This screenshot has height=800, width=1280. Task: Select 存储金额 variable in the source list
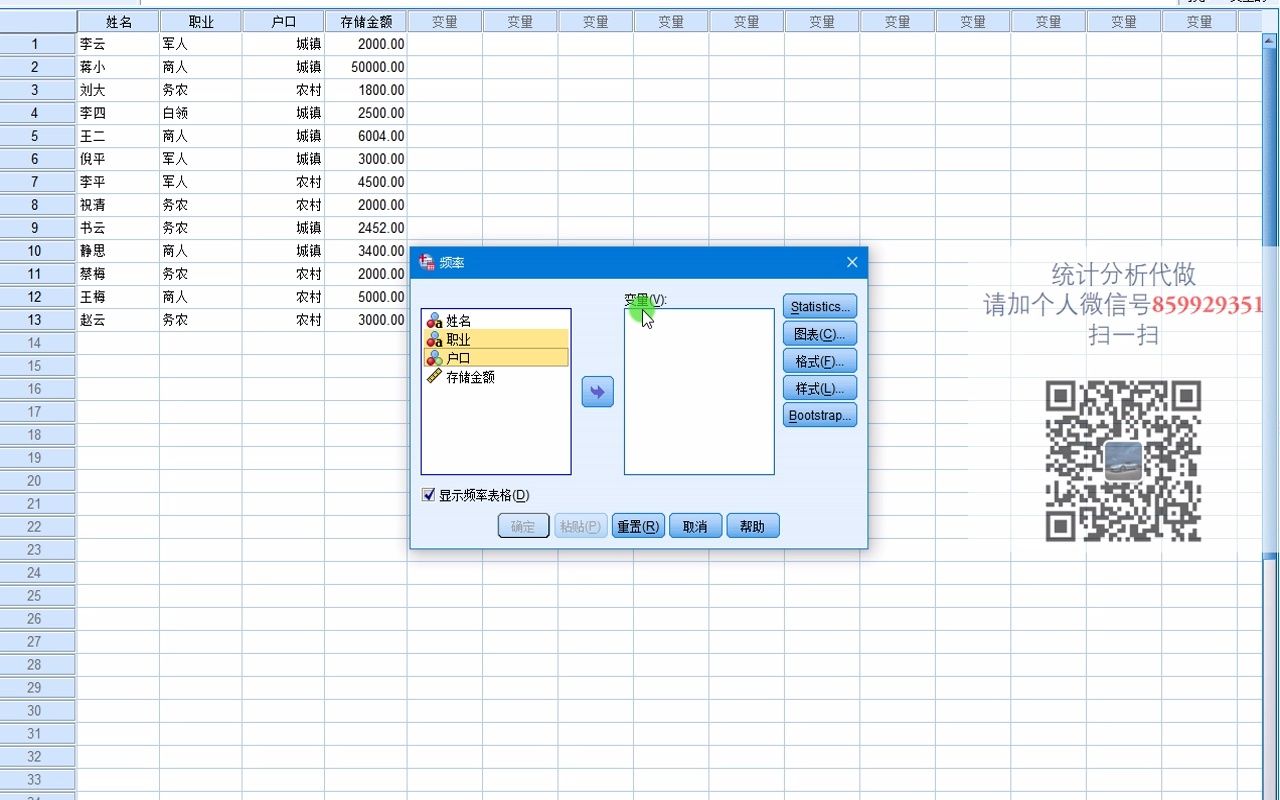[497, 377]
